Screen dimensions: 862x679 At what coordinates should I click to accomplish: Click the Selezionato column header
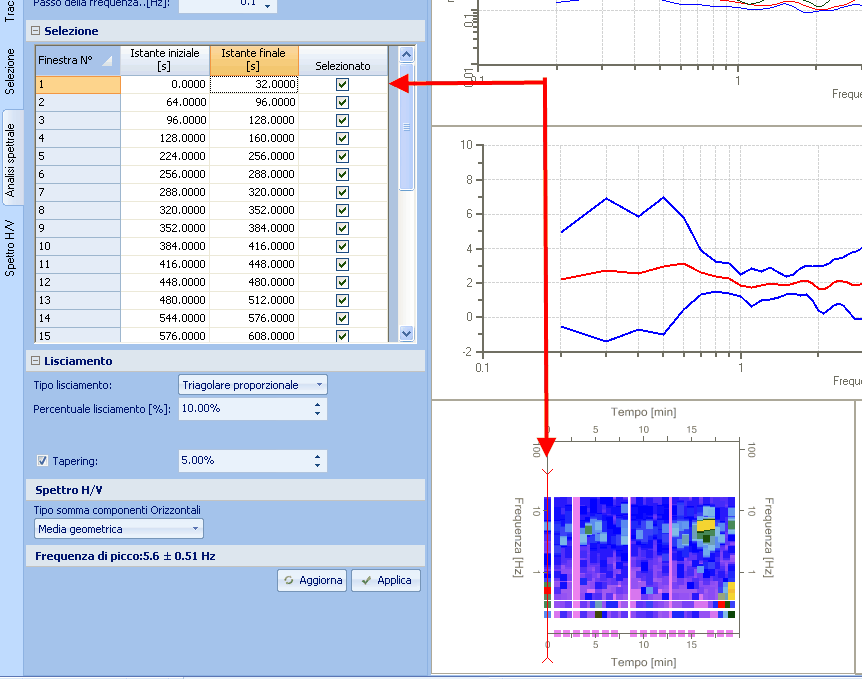(x=343, y=60)
